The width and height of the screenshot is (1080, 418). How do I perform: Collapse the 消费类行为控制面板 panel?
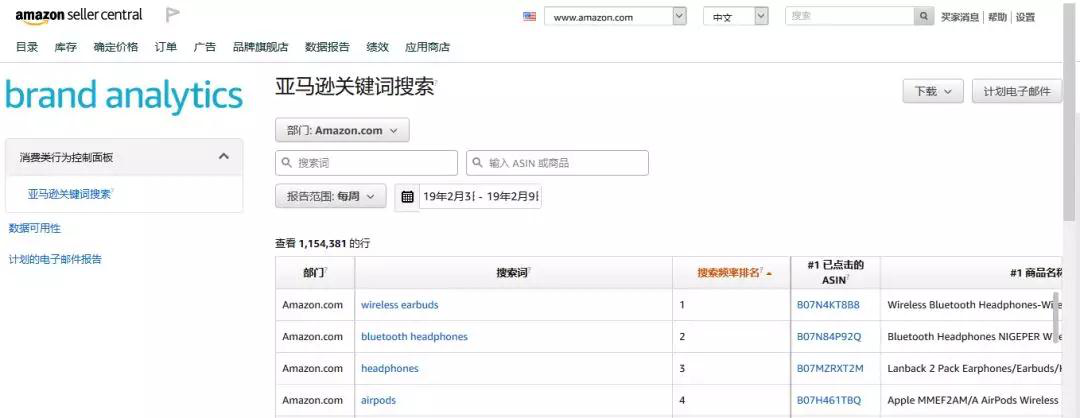click(x=223, y=156)
